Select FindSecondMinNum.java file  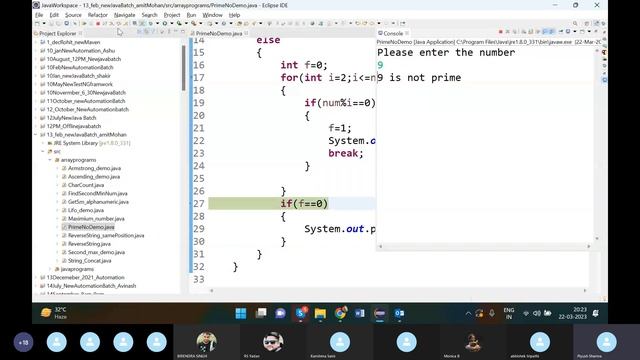(98, 193)
